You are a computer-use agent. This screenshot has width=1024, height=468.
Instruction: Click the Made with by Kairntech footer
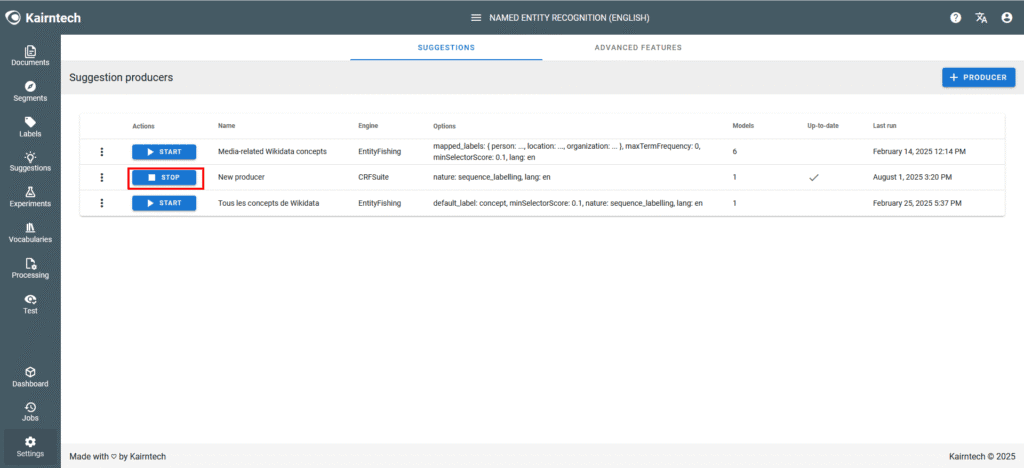[118, 456]
